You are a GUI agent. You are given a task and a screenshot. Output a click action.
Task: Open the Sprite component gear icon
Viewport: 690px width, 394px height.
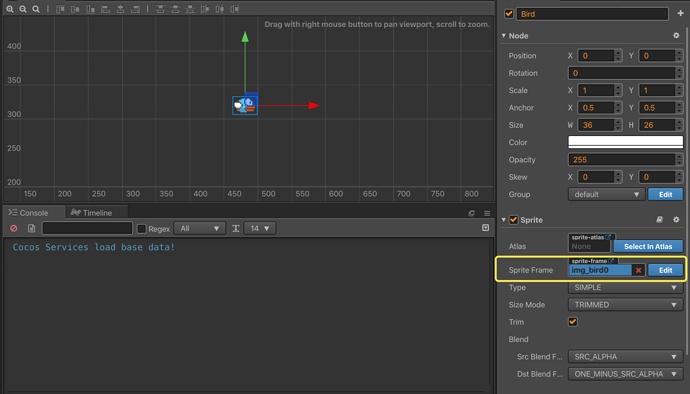click(676, 219)
